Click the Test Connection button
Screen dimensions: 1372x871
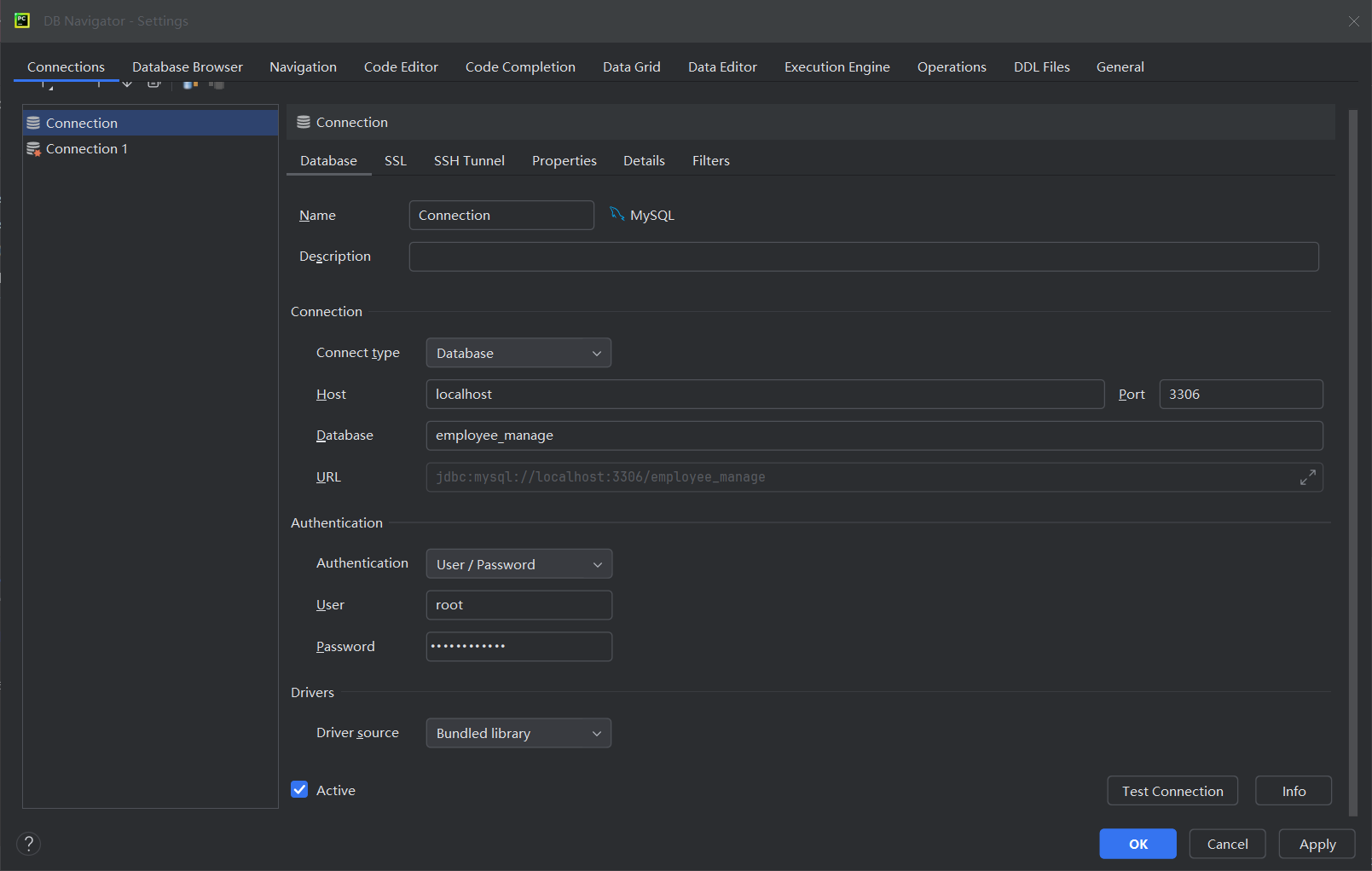coord(1172,791)
